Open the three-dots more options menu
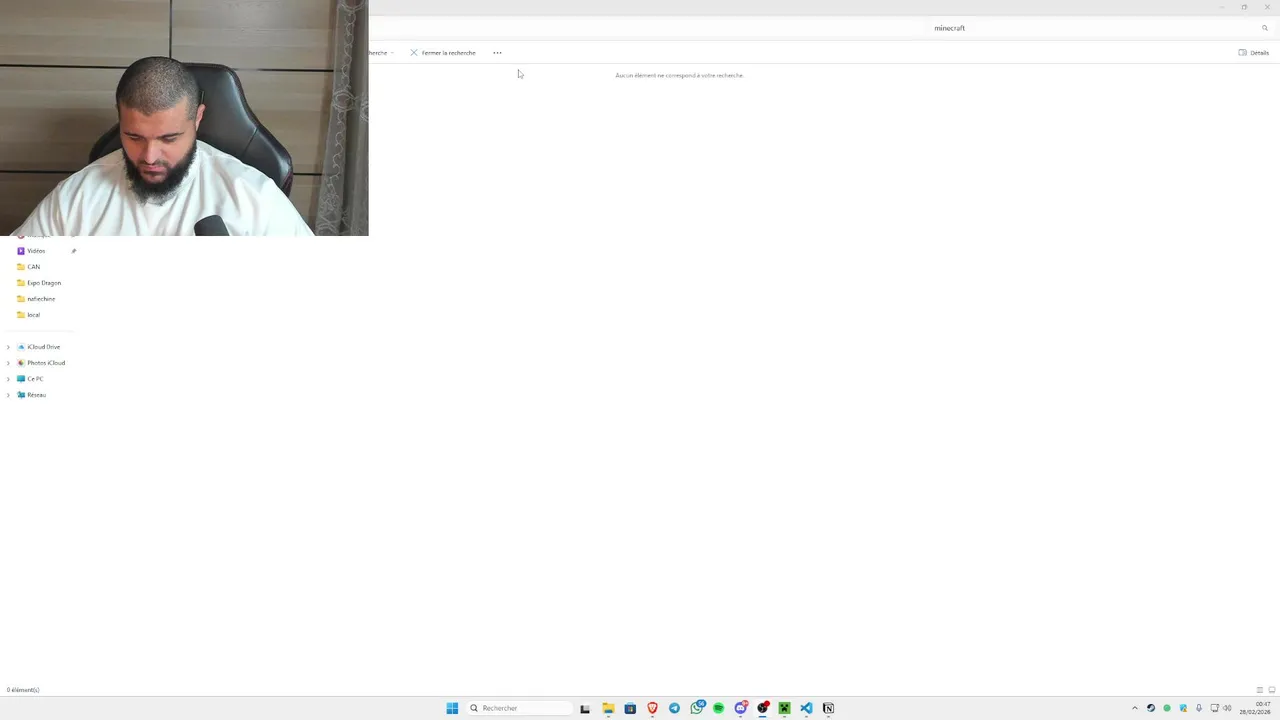Screen dimensions: 1280x720 click(x=497, y=52)
